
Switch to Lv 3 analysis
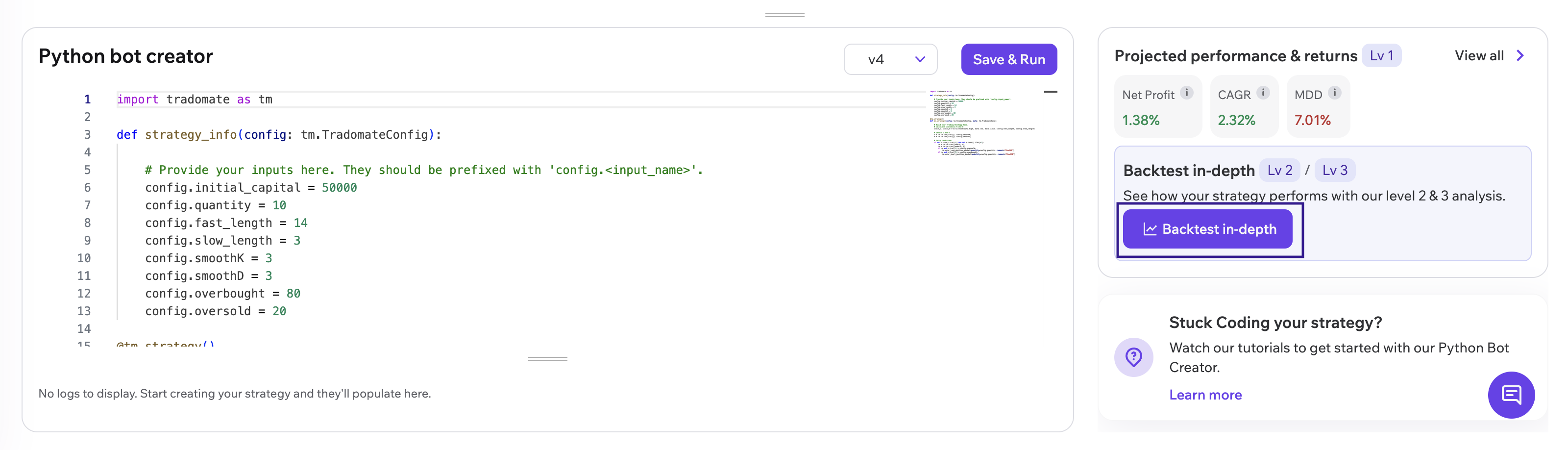pos(1334,171)
